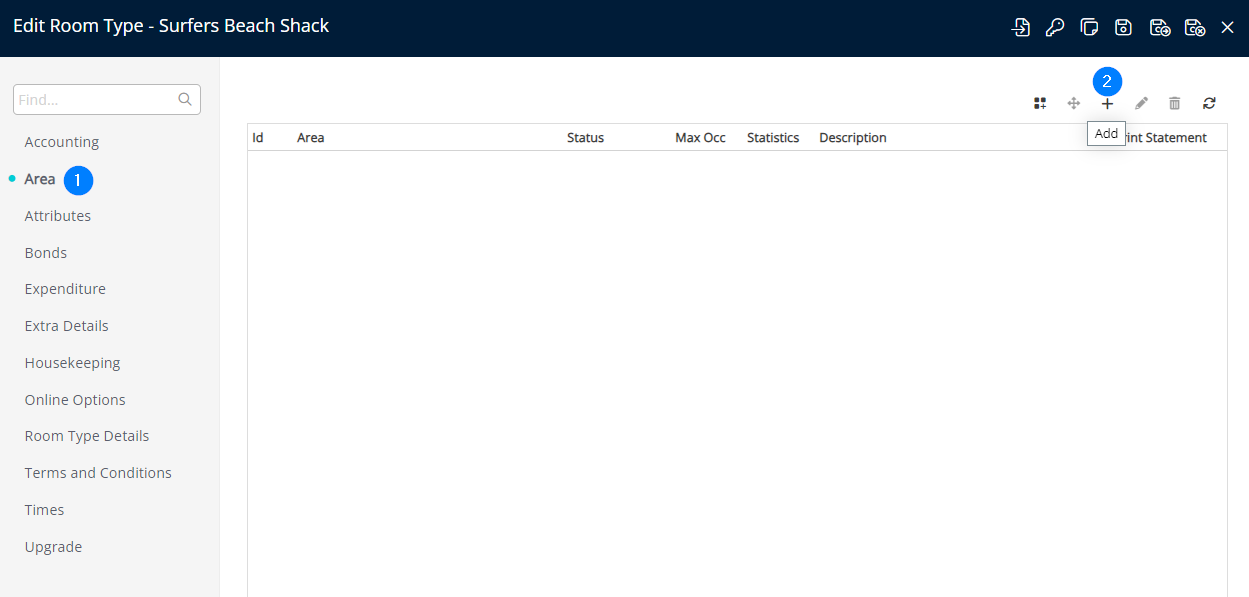Image resolution: width=1249 pixels, height=597 pixels.
Task: Click the floppy disk save icon
Action: point(1123,27)
